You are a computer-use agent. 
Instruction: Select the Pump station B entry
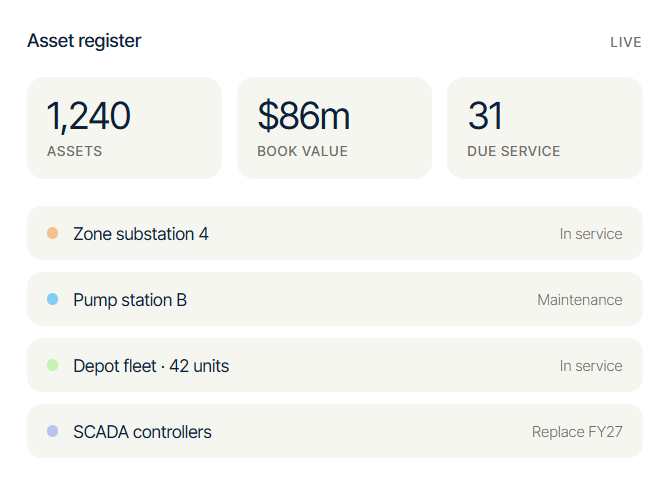(335, 299)
